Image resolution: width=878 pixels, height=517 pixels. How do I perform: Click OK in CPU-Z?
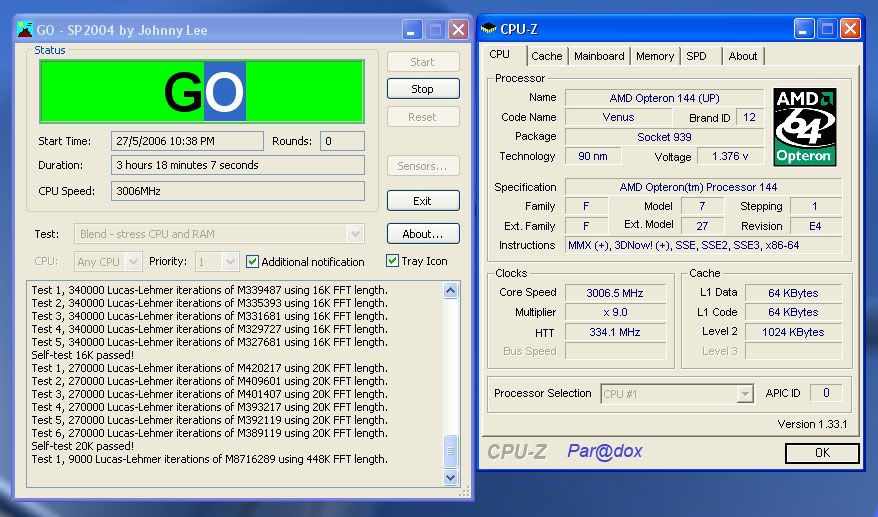point(822,453)
